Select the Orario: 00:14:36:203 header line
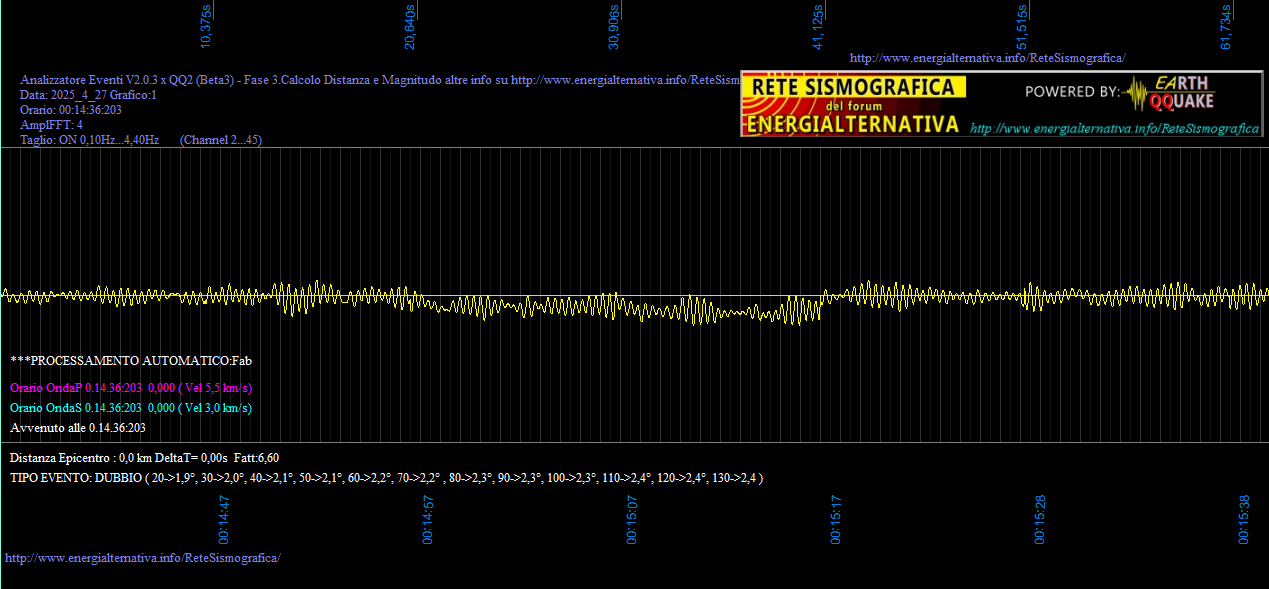The image size is (1269, 589). point(71,110)
